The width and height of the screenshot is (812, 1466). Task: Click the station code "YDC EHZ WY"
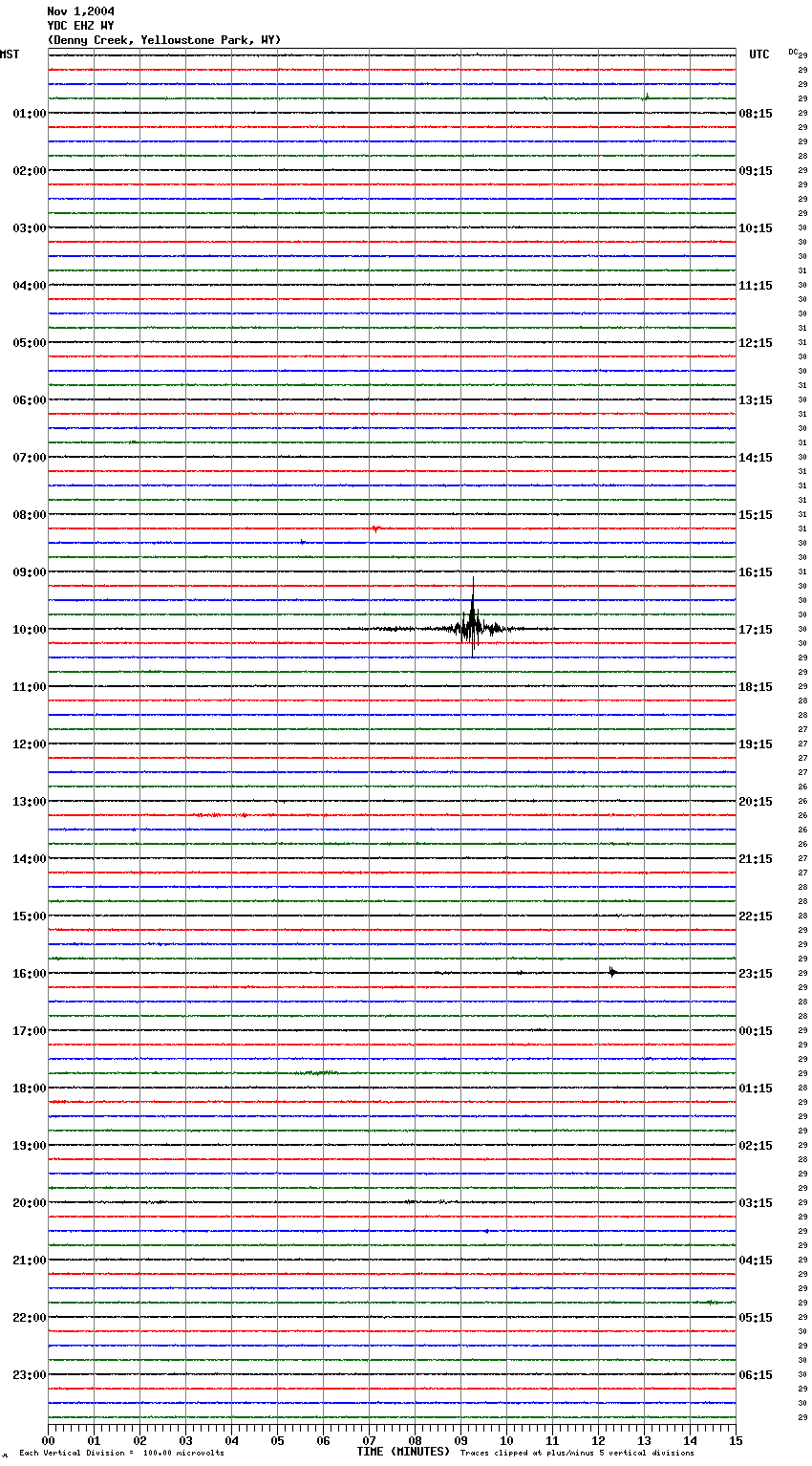[x=80, y=26]
